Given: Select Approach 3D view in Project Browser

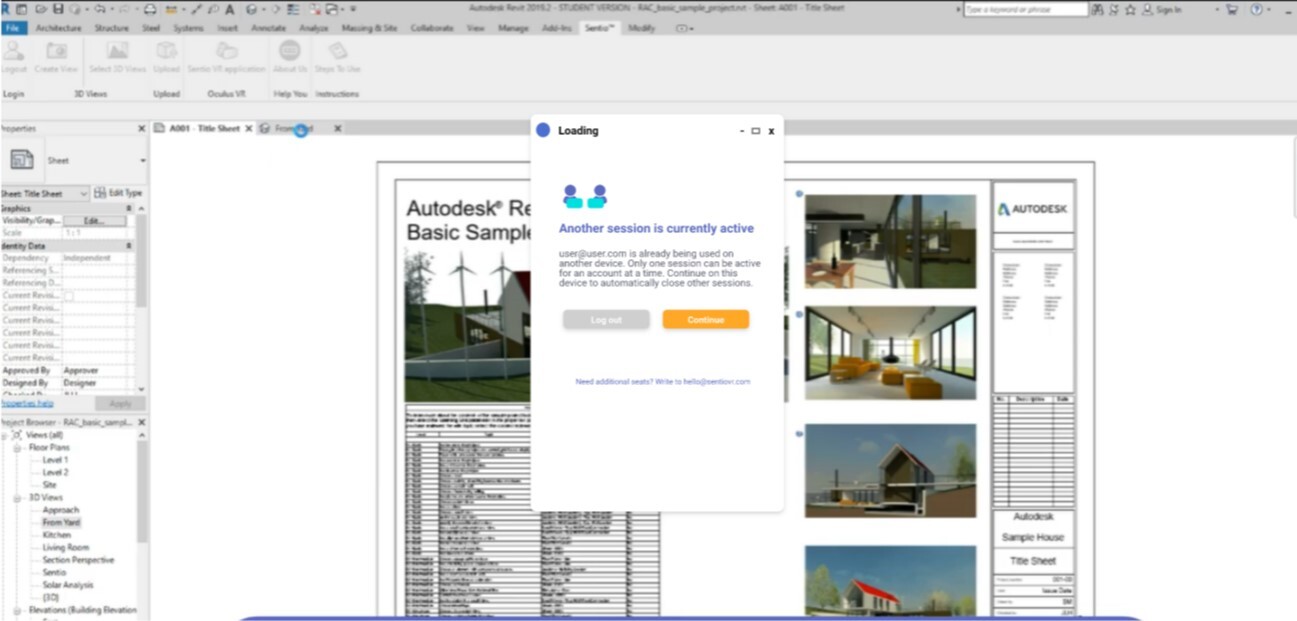Looking at the screenshot, I should click(60, 510).
